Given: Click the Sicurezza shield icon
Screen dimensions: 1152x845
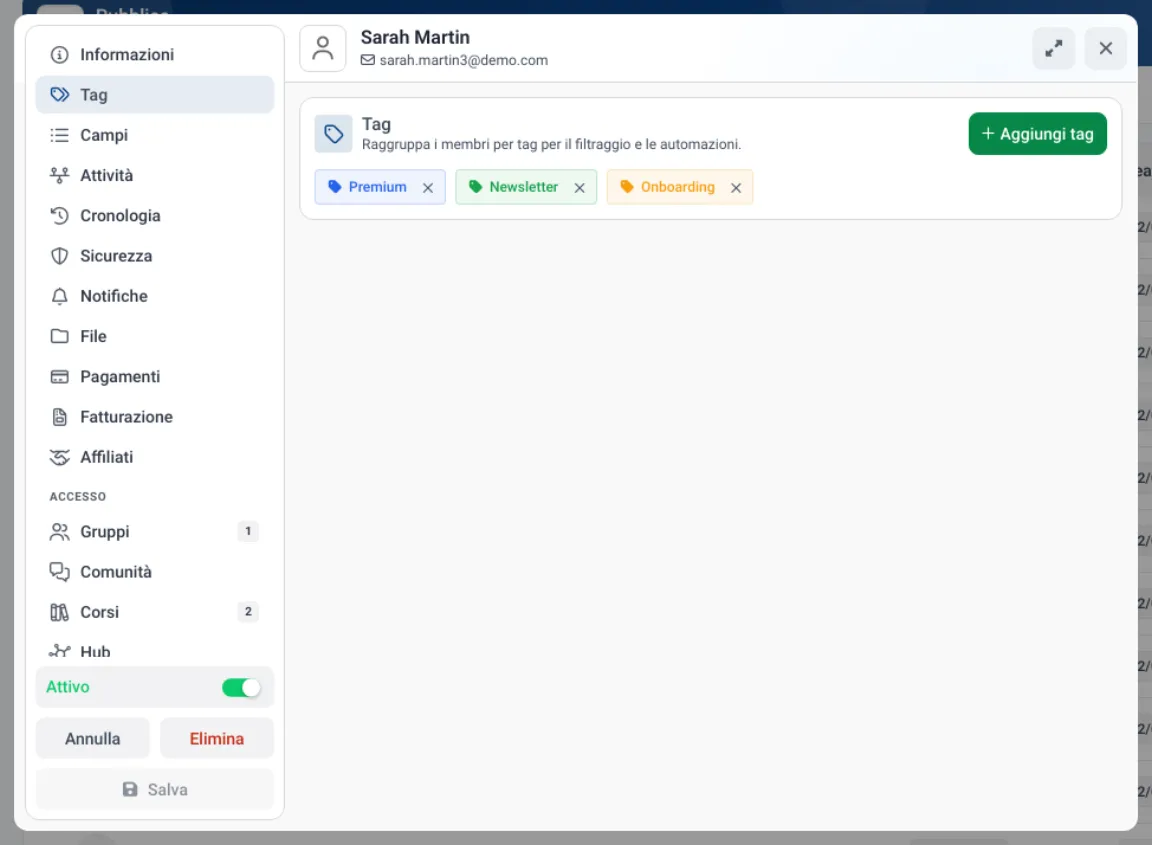Looking at the screenshot, I should (60, 256).
